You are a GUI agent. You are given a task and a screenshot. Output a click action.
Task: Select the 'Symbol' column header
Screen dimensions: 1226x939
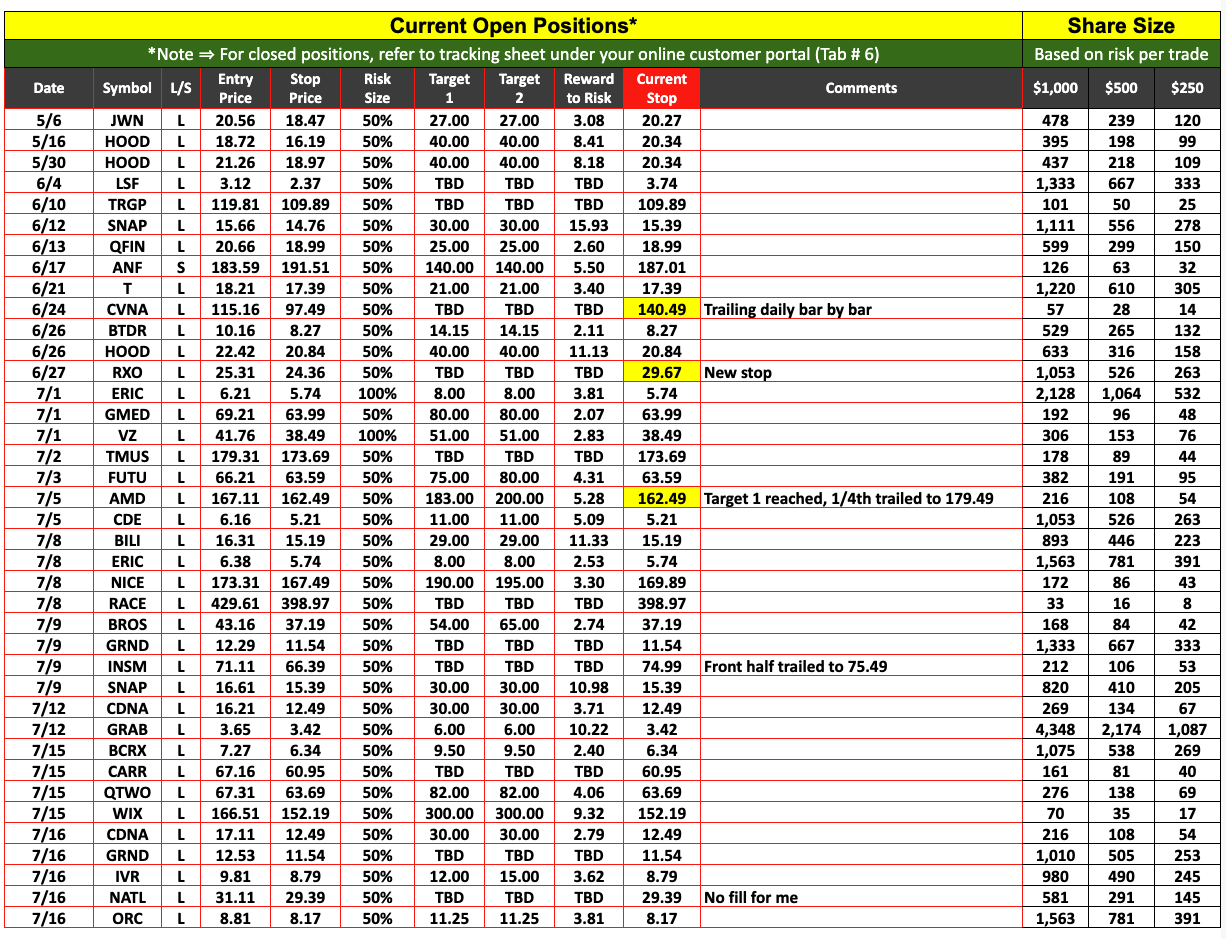coord(127,88)
